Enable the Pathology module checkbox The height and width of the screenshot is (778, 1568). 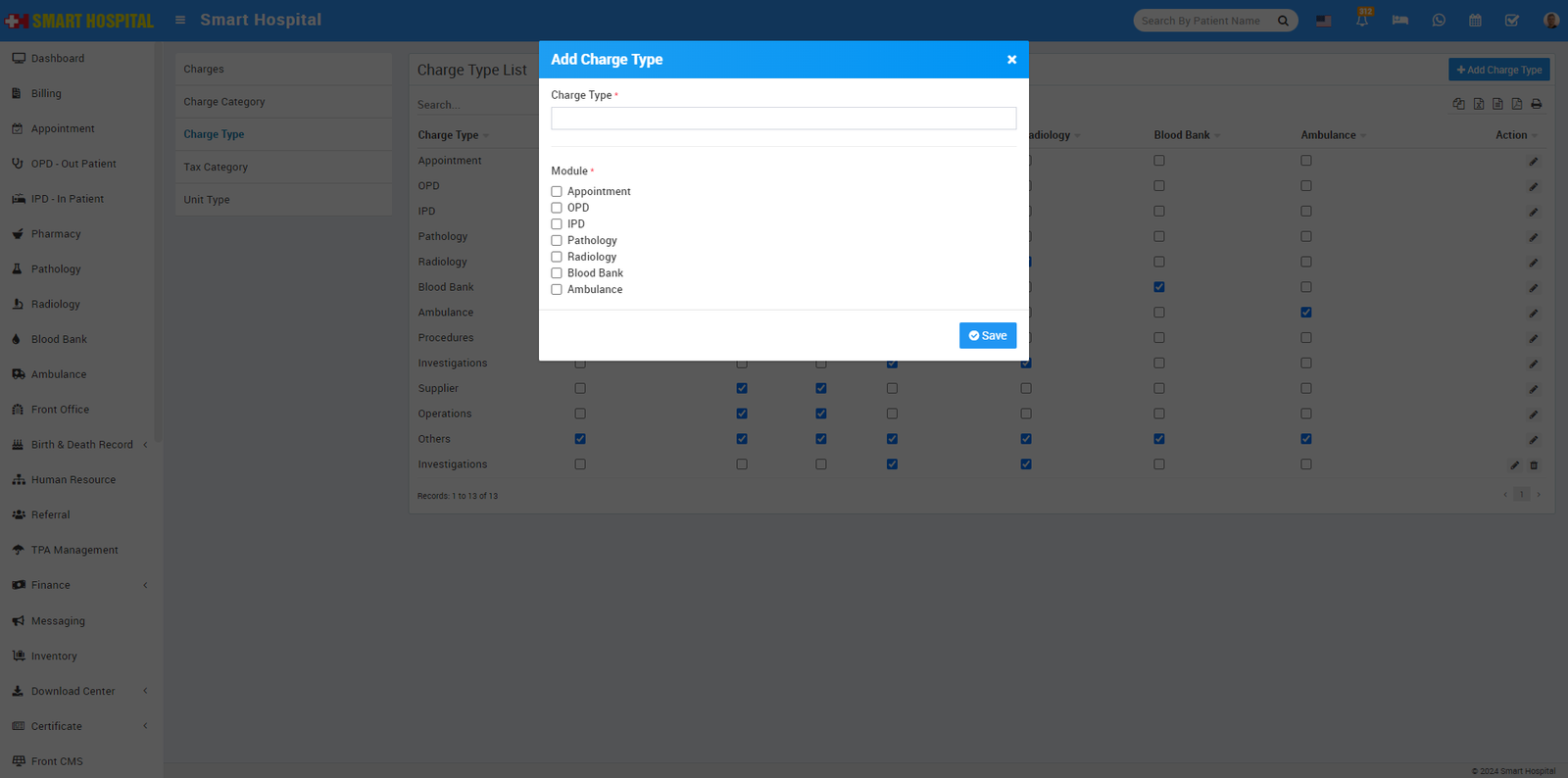coord(557,241)
